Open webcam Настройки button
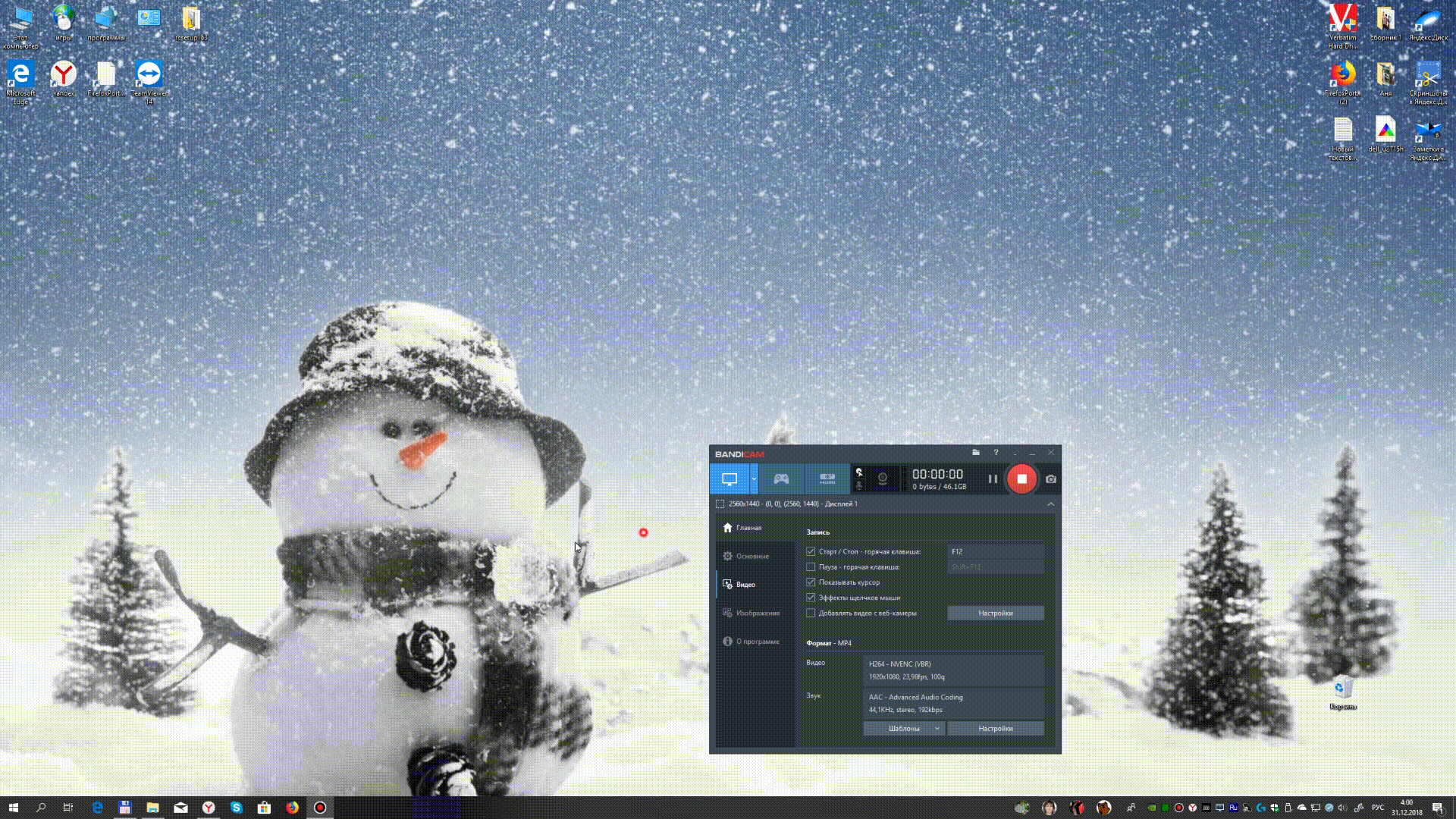 996,613
